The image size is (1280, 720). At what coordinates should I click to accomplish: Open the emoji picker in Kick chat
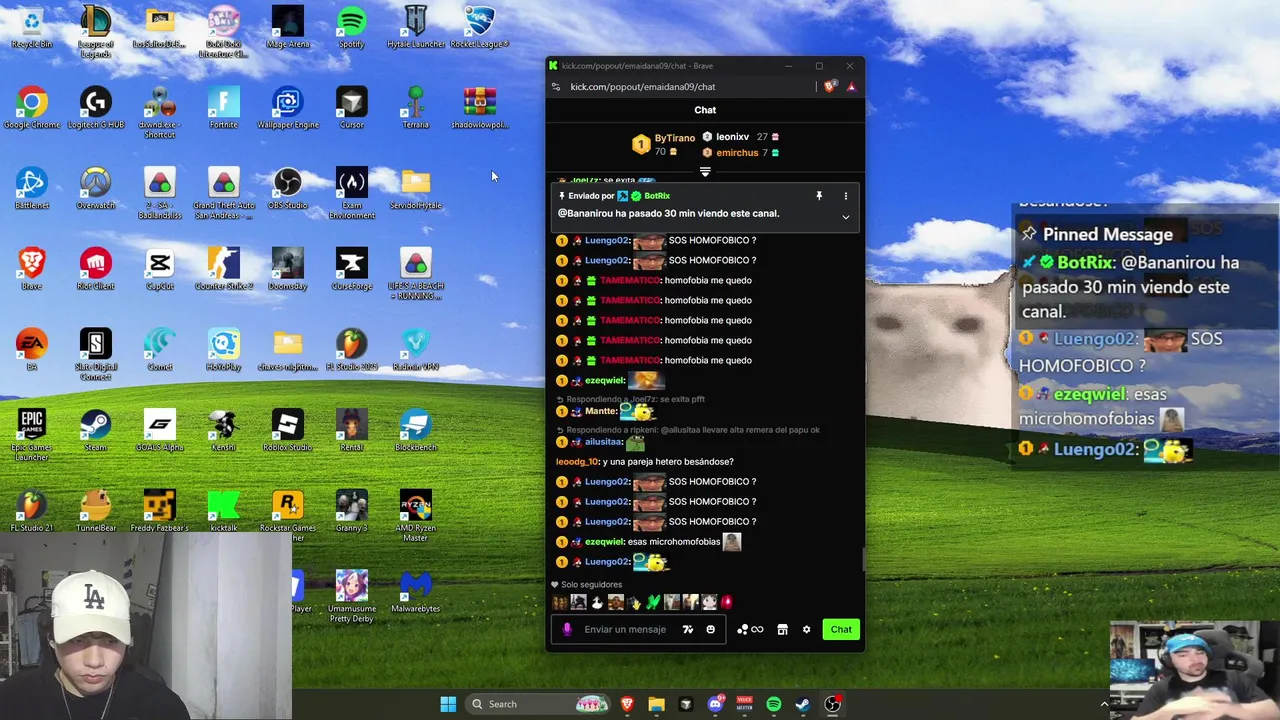(x=711, y=629)
